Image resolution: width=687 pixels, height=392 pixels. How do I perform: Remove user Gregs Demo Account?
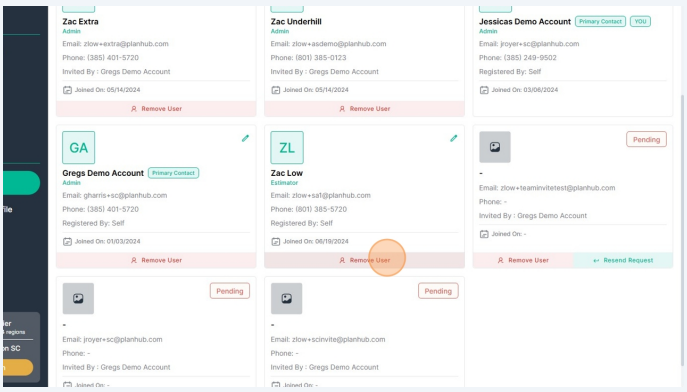coord(156,260)
